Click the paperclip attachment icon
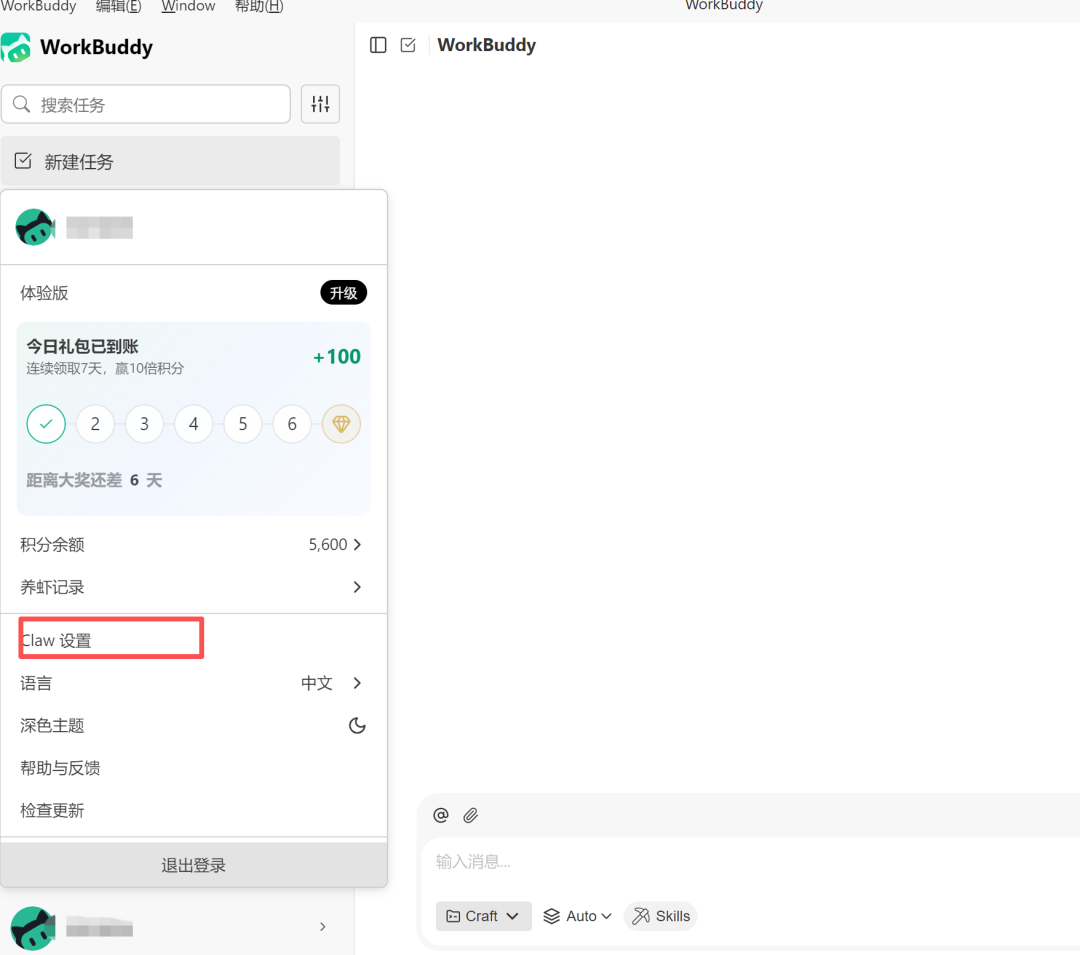 click(x=471, y=815)
